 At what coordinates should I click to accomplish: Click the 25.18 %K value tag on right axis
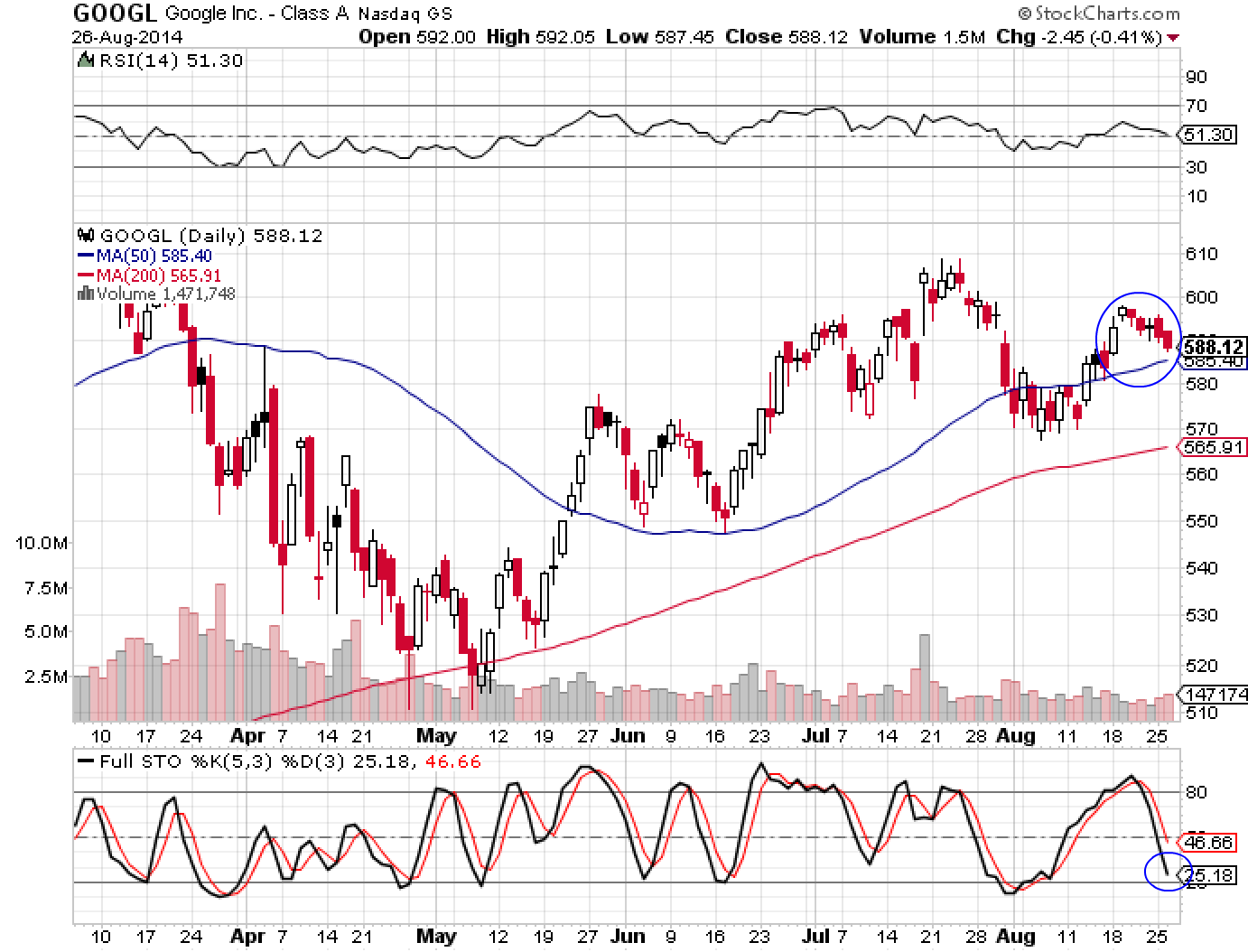pyautogui.click(x=1209, y=875)
